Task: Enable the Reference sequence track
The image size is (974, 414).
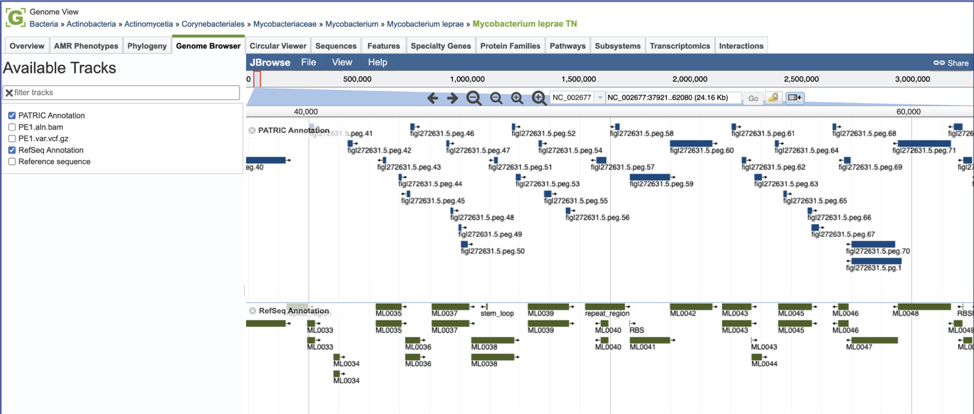Action: click(x=12, y=162)
